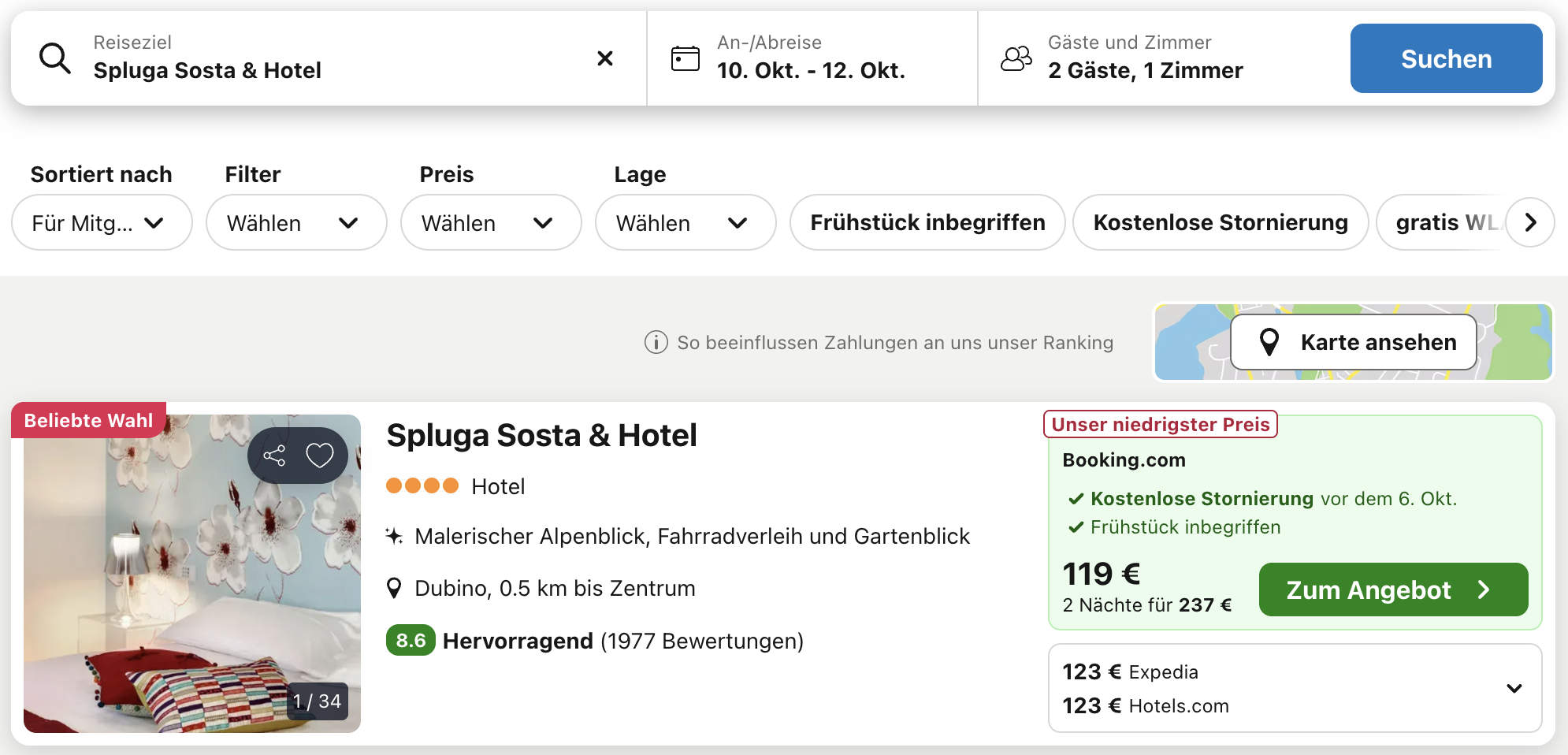This screenshot has height=755, width=1568.
Task: Open the calendar icon for dates
Action: click(x=685, y=58)
